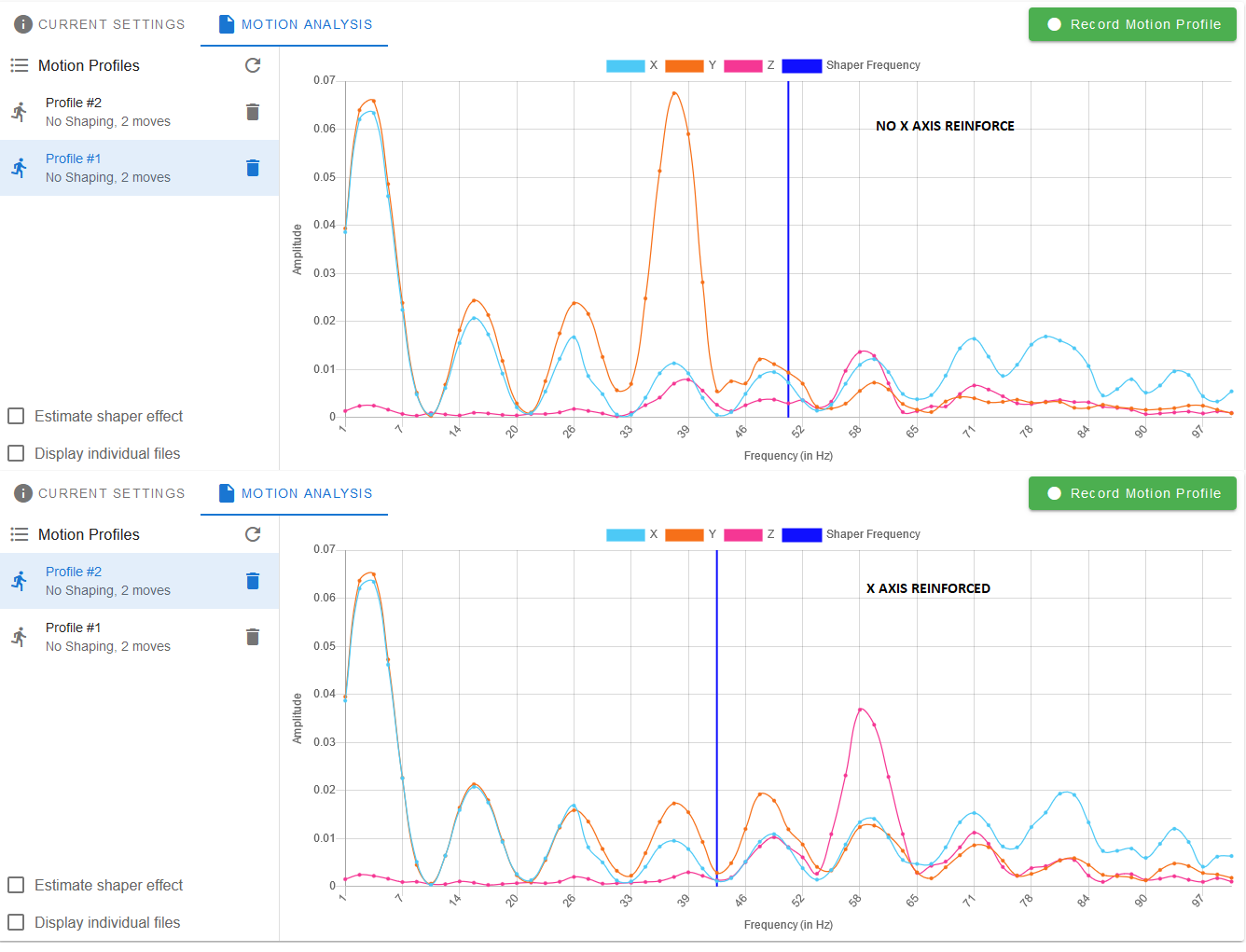Image resolution: width=1246 pixels, height=952 pixels.
Task: Open the bottom Motion Analysis tab
Action: pos(295,493)
